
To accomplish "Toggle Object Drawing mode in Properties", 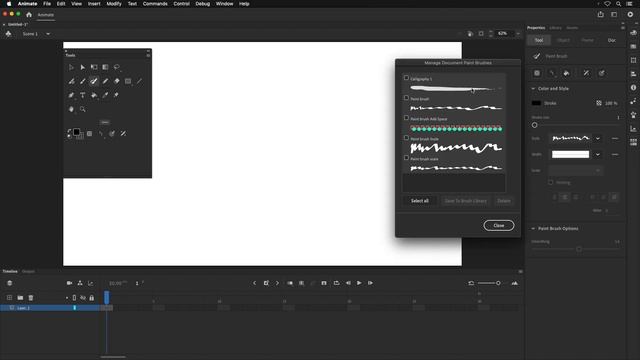I will click(x=537, y=73).
